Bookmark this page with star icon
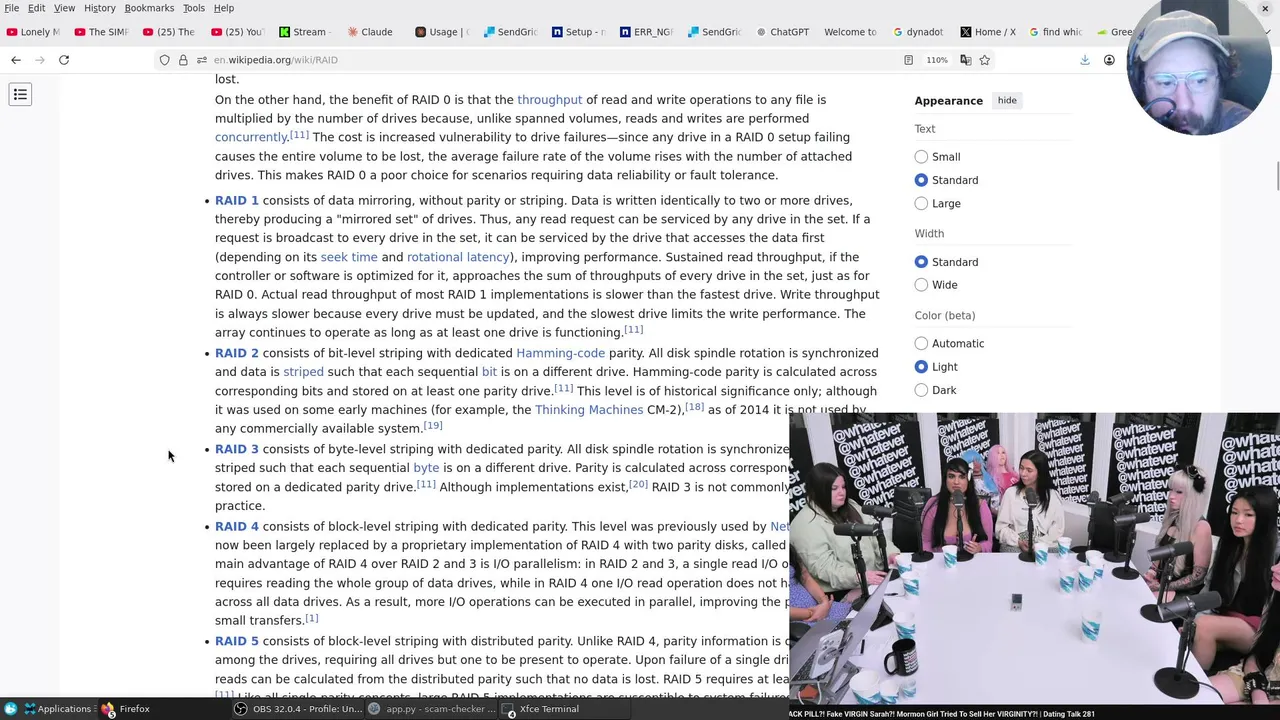 [x=984, y=60]
